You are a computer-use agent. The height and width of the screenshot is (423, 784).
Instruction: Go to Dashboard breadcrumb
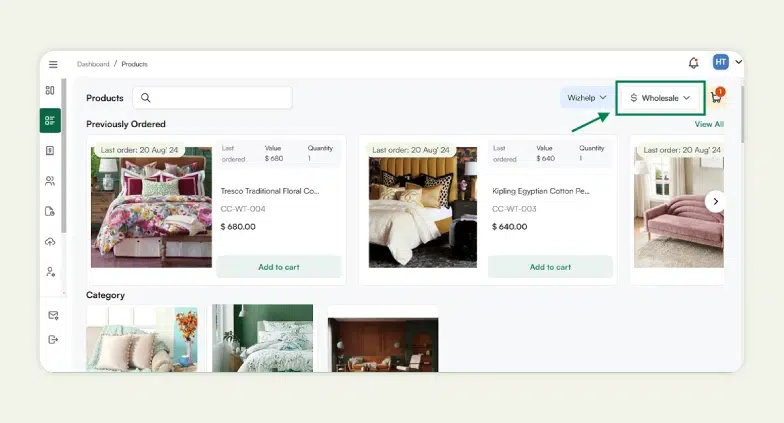click(93, 64)
